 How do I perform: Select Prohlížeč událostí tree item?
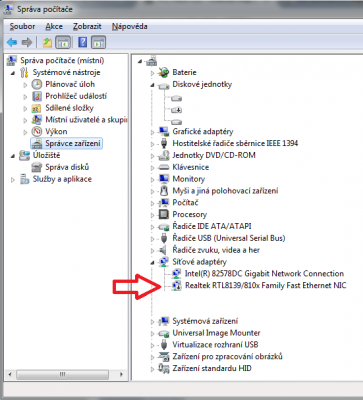pyautogui.click(x=76, y=96)
